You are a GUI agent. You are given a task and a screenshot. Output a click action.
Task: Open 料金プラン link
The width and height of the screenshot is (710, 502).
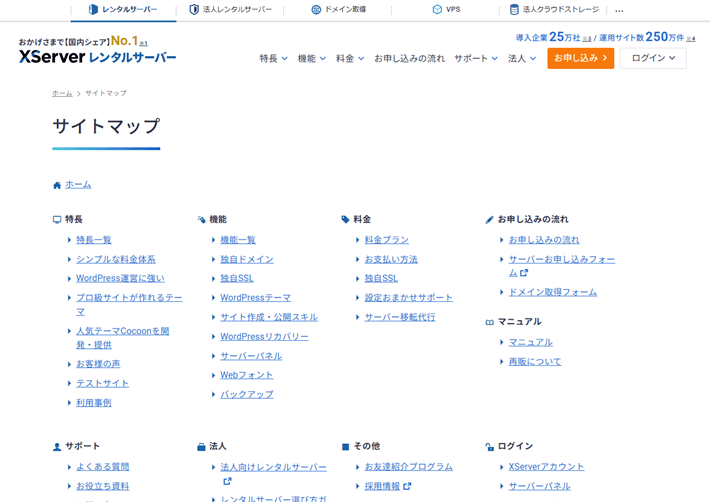[x=387, y=240]
